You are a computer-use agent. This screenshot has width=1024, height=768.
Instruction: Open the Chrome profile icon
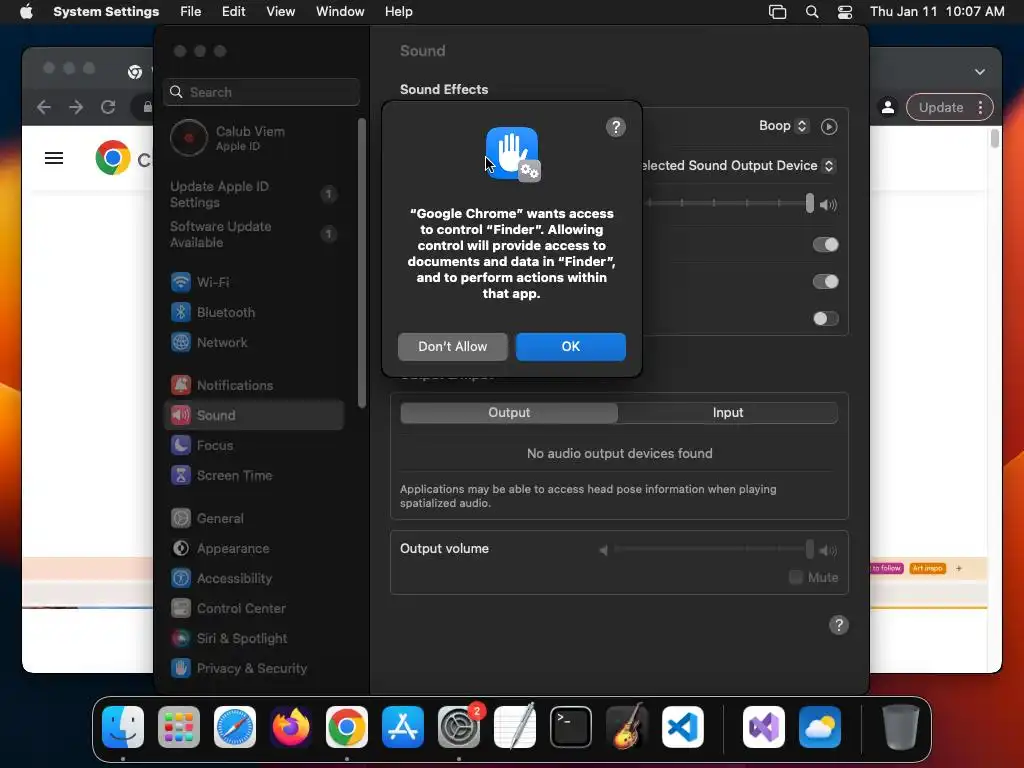(888, 107)
